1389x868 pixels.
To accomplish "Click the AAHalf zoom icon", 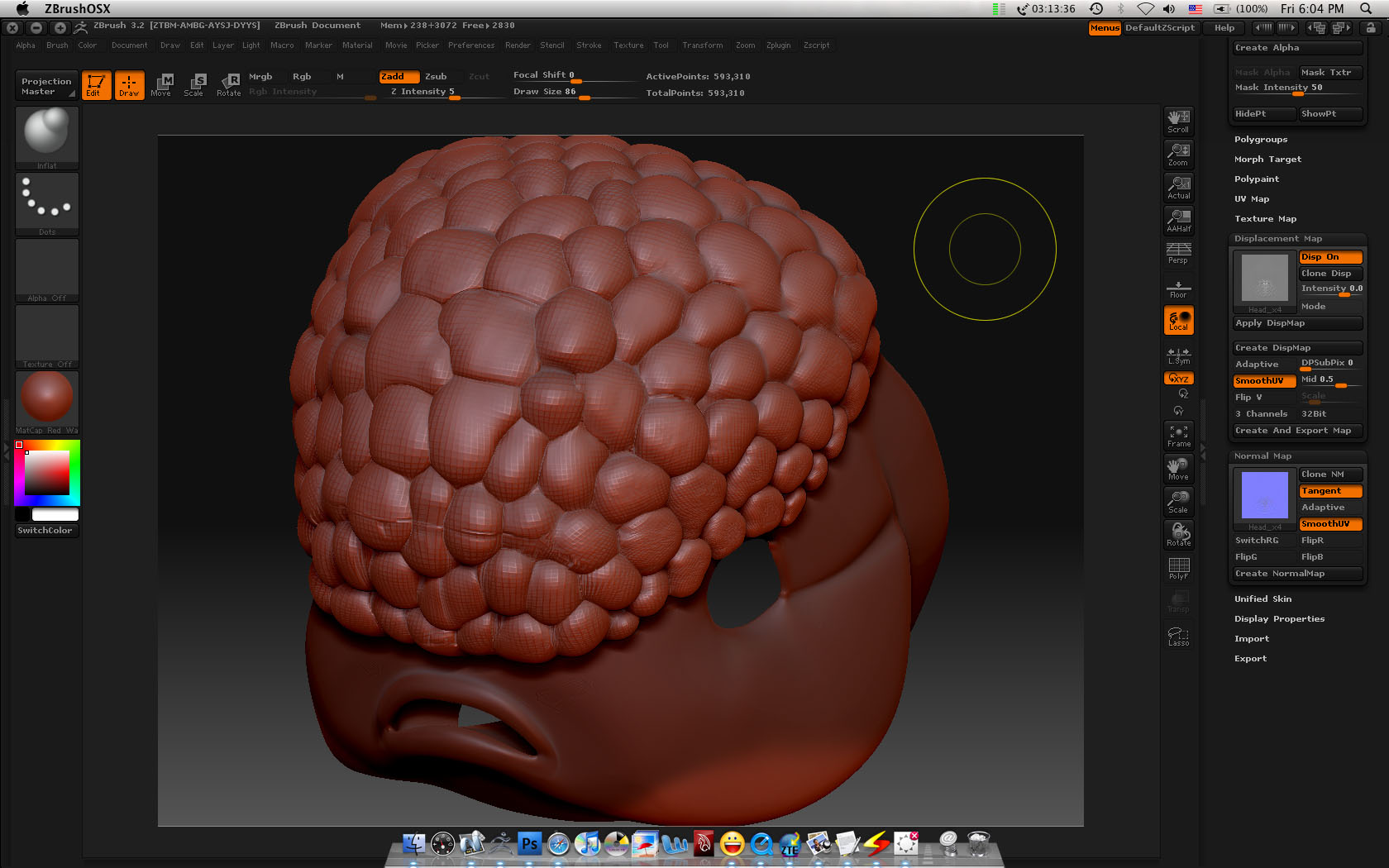I will [1178, 220].
